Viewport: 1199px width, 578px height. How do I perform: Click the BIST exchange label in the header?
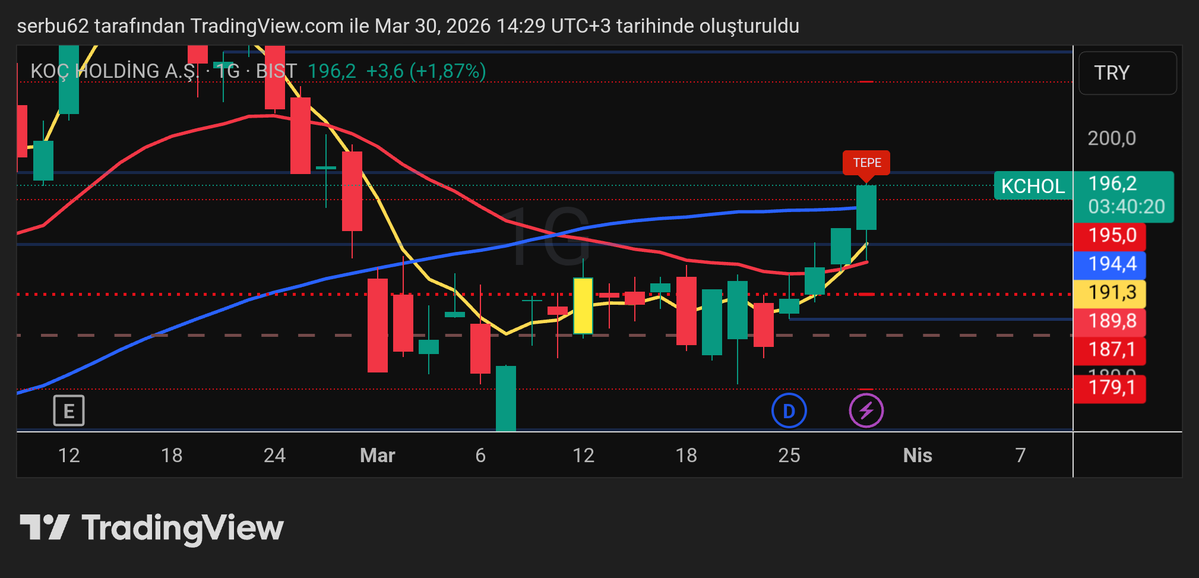(x=277, y=71)
